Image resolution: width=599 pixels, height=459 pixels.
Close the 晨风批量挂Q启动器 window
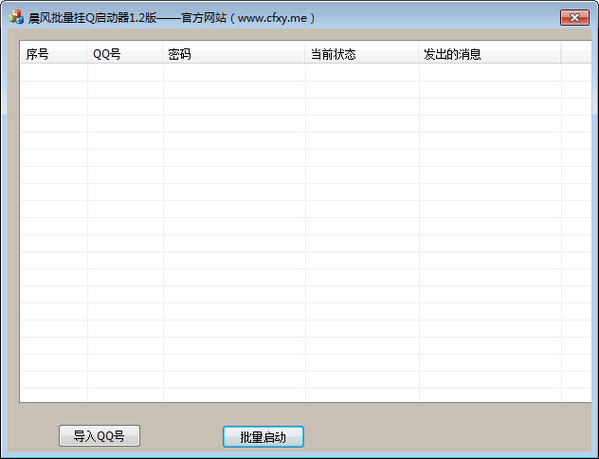click(x=574, y=18)
